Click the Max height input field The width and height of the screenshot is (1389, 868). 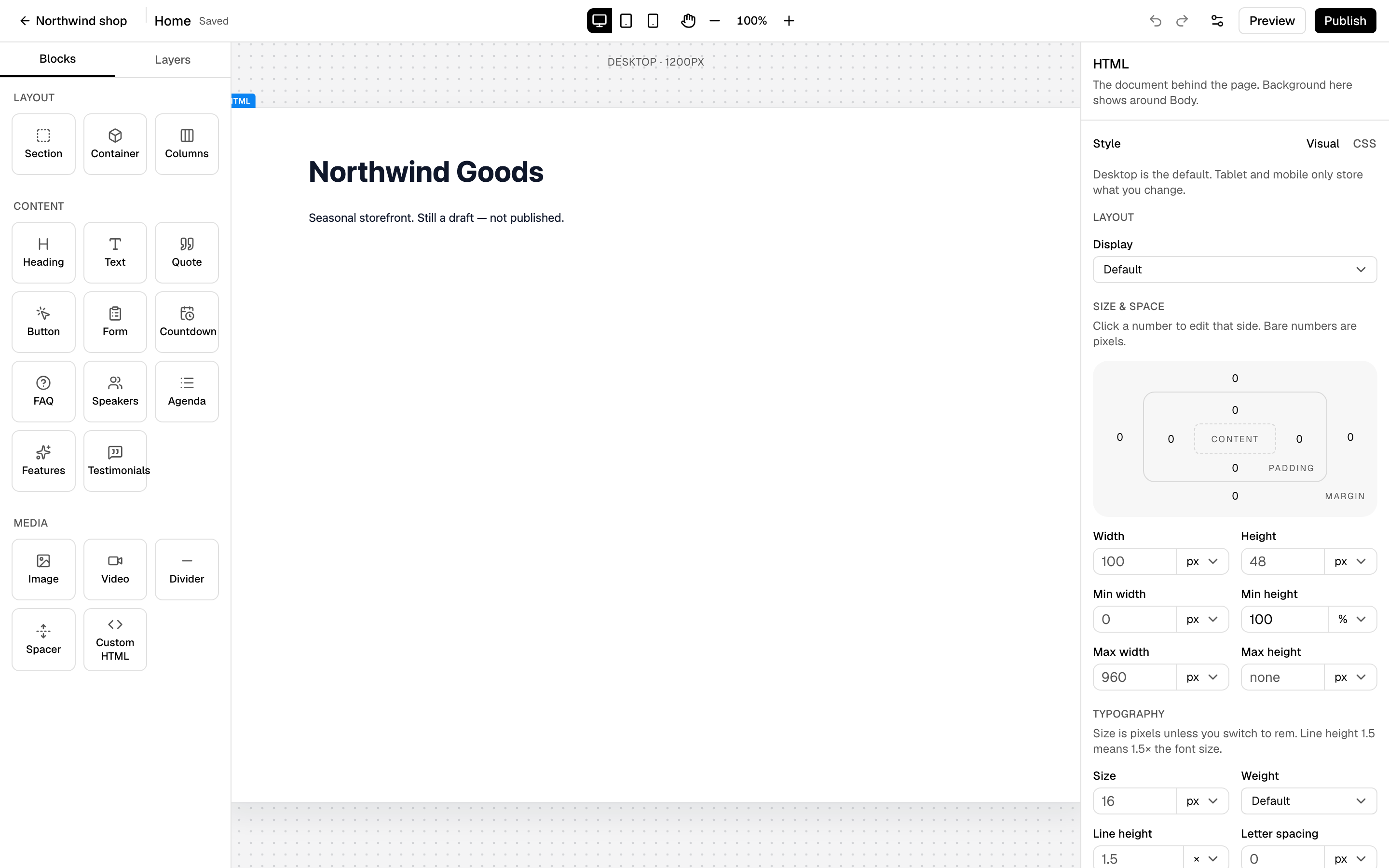pos(1283,678)
